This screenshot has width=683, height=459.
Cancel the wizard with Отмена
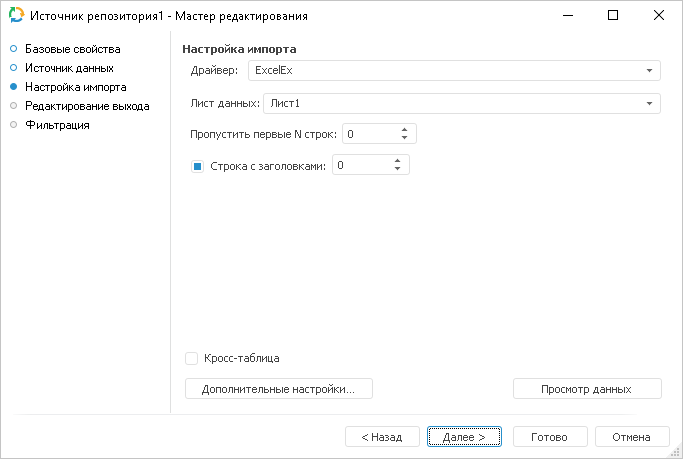[x=631, y=437]
